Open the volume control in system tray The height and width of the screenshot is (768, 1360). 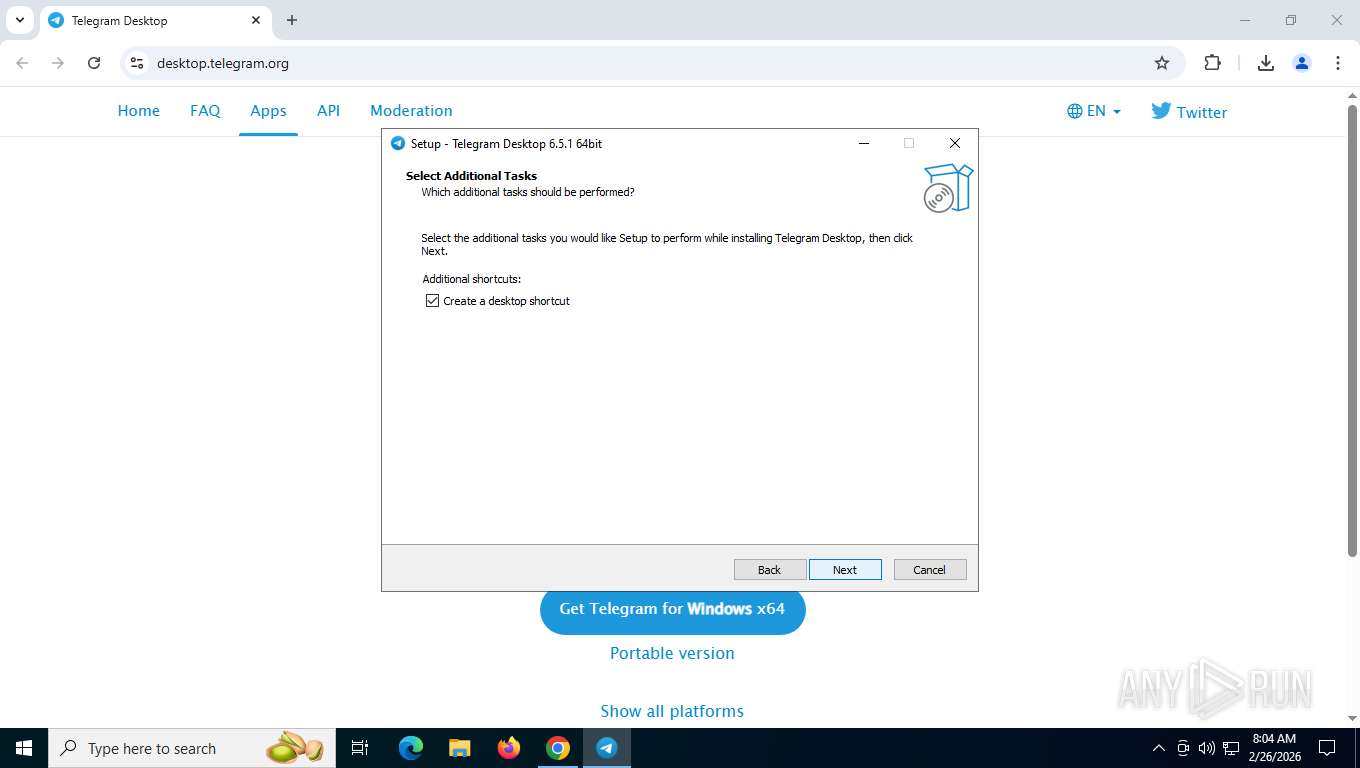coord(1207,748)
